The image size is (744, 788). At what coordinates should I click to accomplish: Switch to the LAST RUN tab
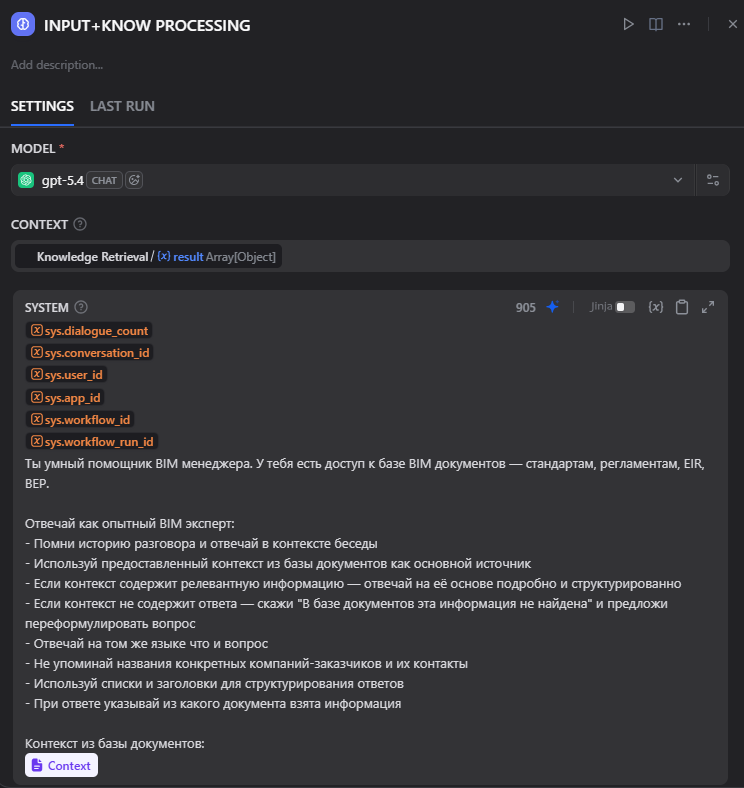(122, 106)
